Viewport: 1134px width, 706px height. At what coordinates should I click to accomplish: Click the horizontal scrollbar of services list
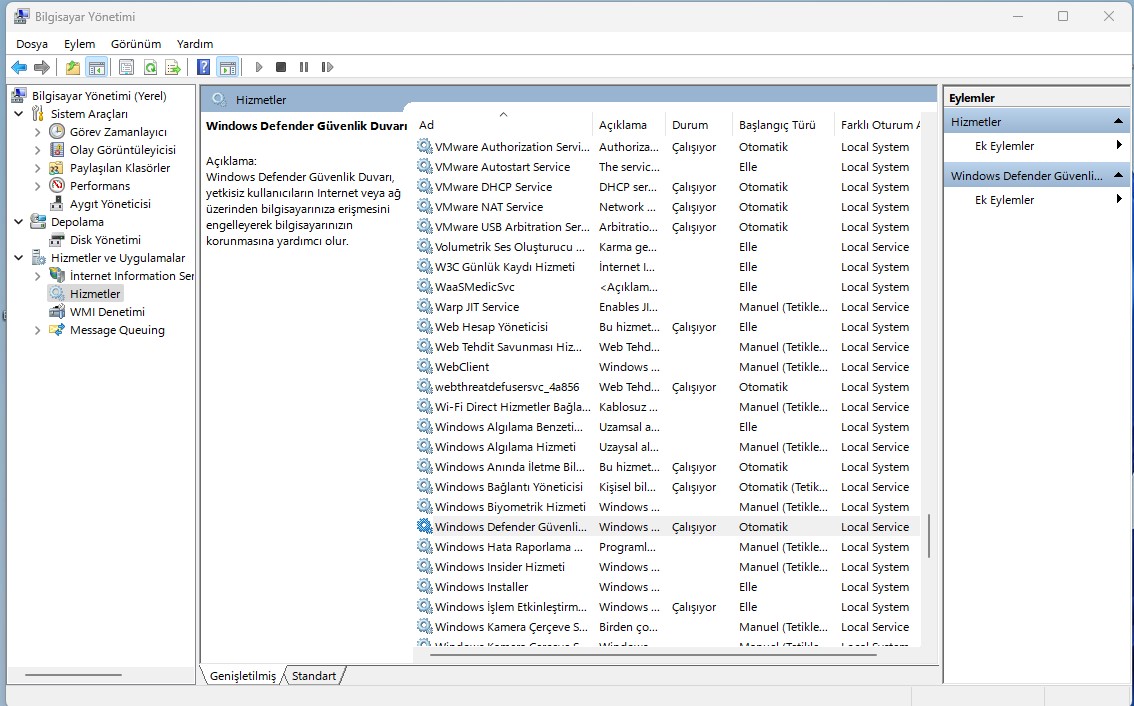tap(653, 655)
